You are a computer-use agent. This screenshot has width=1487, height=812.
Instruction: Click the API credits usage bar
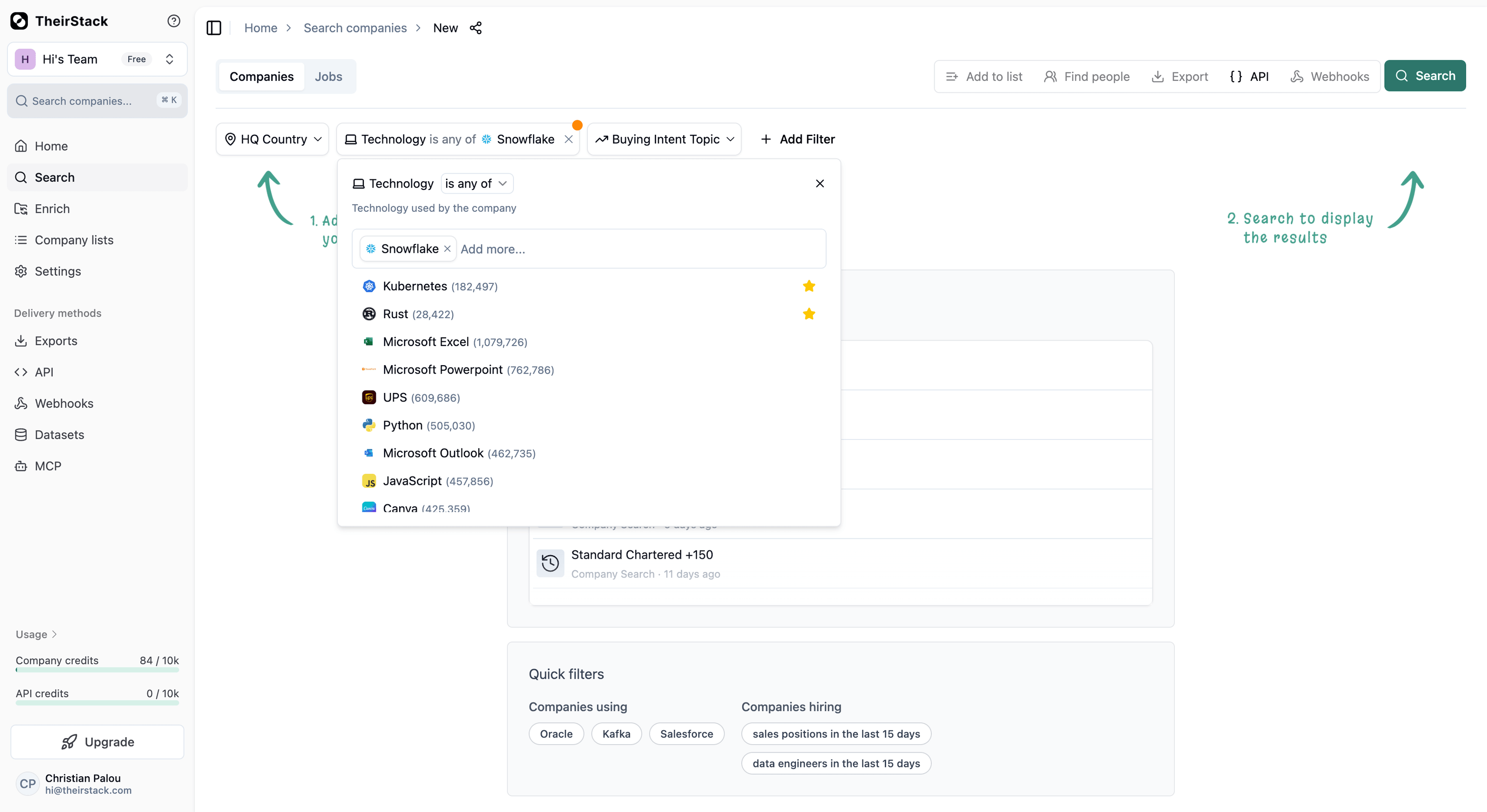click(x=97, y=703)
